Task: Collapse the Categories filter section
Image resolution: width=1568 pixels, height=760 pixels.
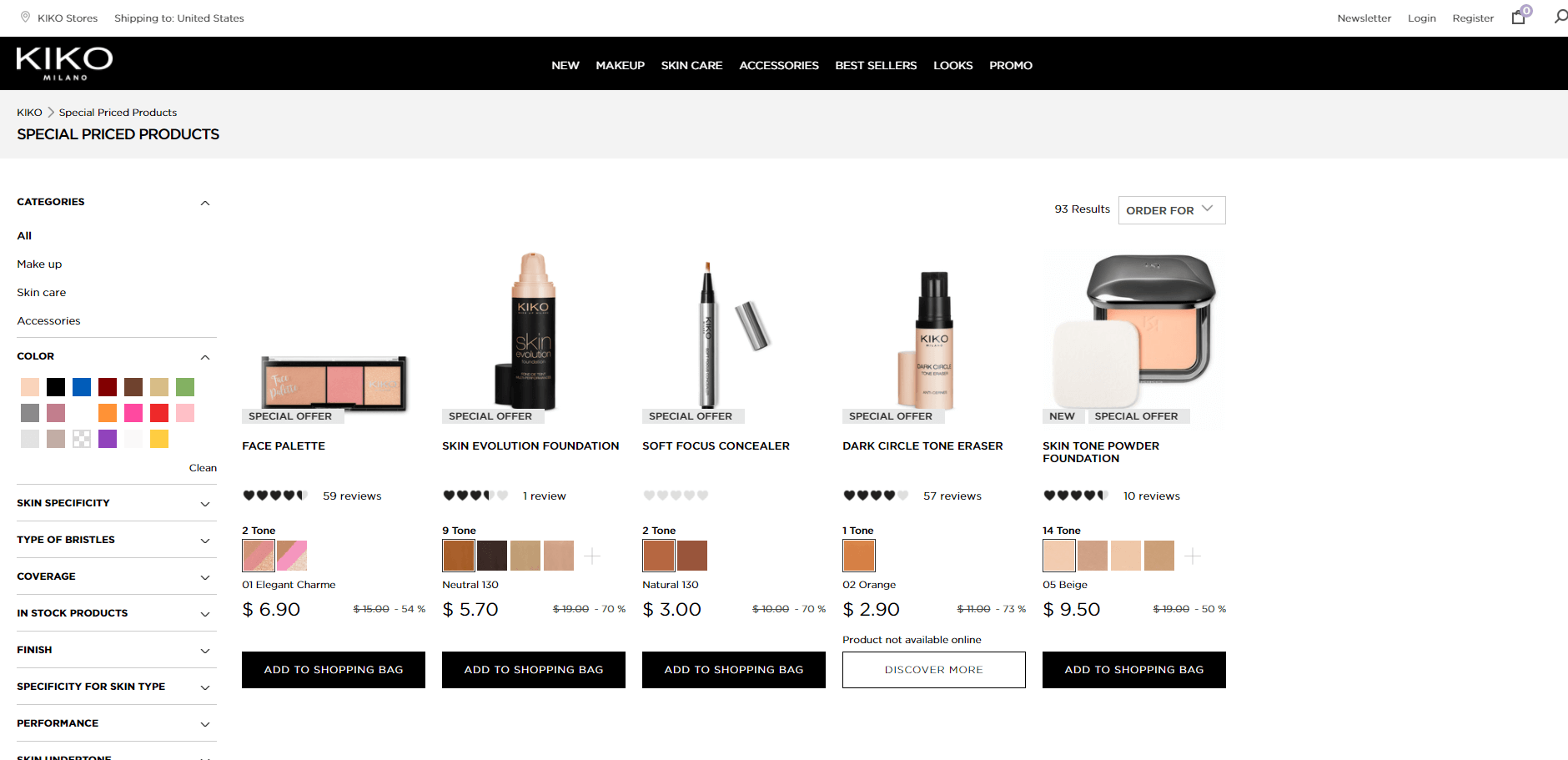Action: [205, 203]
